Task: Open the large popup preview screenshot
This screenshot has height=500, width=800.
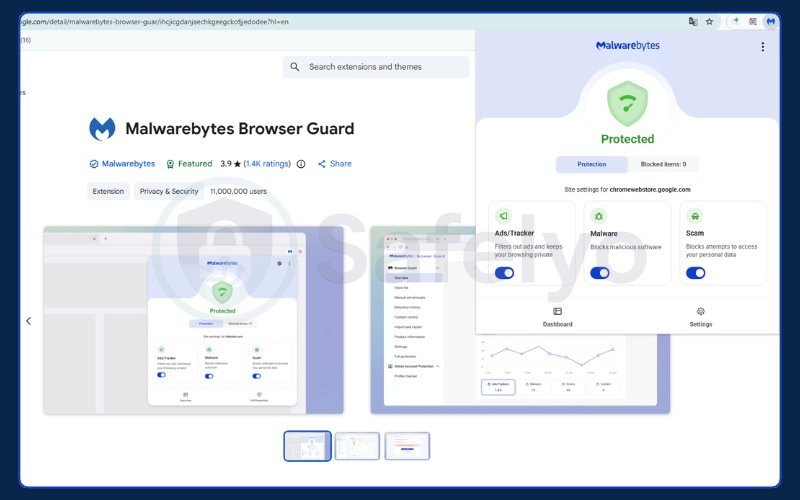Action: click(x=193, y=320)
